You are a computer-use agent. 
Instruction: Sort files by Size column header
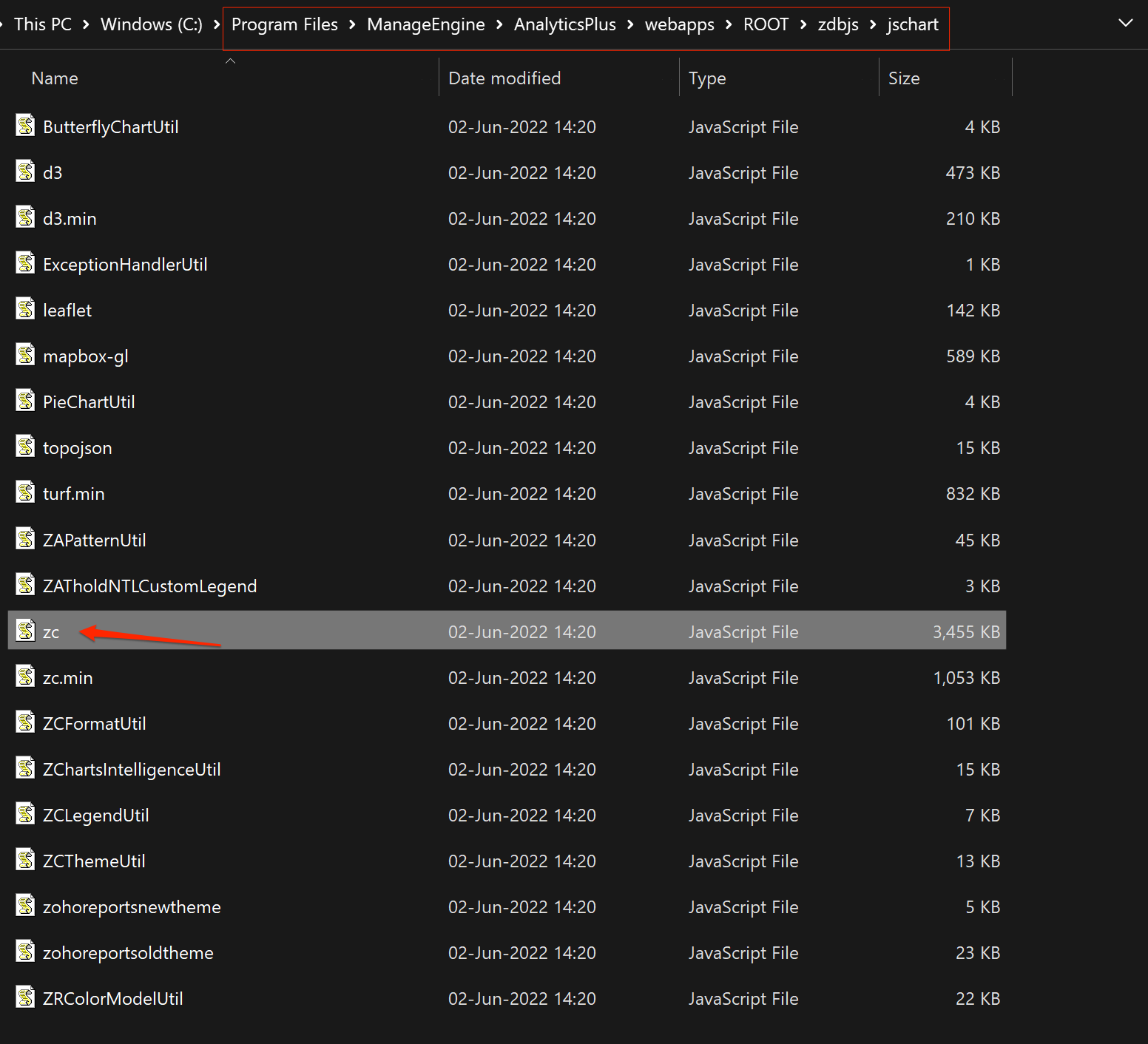point(904,78)
